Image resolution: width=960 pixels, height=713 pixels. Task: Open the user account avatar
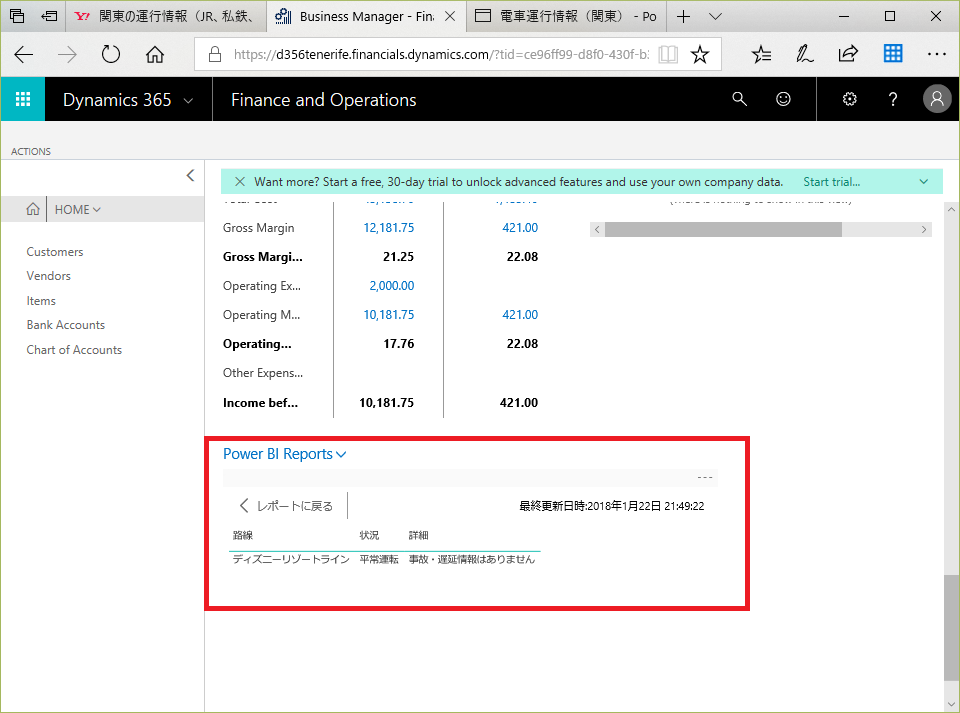click(x=937, y=99)
